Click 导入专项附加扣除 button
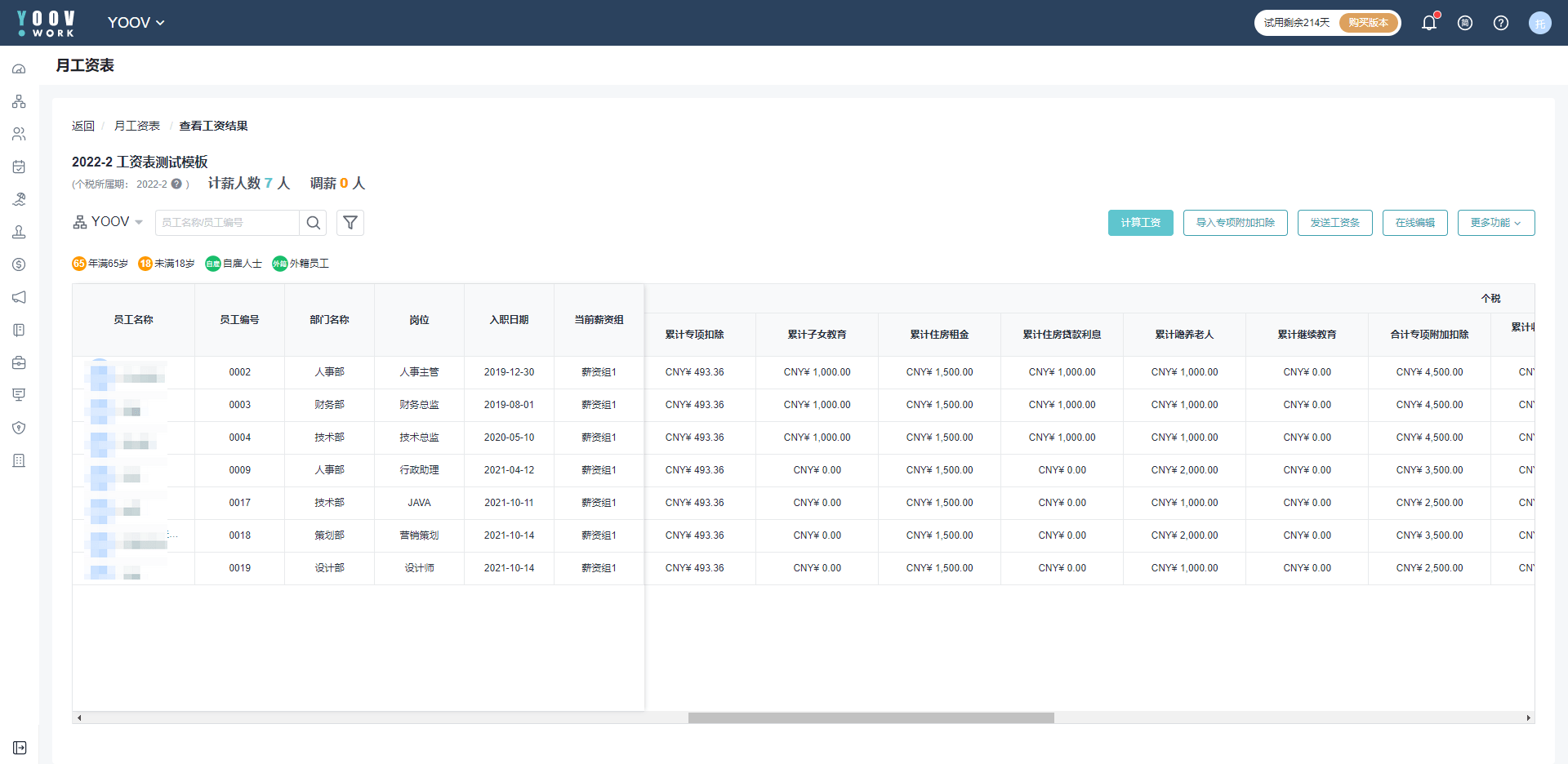Viewport: 1568px width, 764px height. tap(1236, 223)
